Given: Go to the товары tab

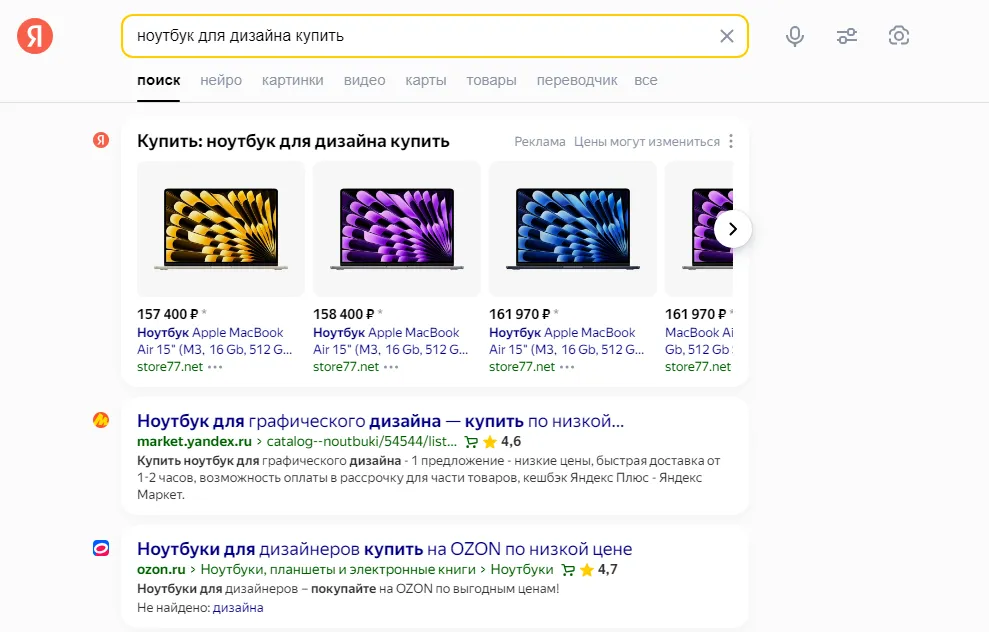Looking at the screenshot, I should 491,80.
